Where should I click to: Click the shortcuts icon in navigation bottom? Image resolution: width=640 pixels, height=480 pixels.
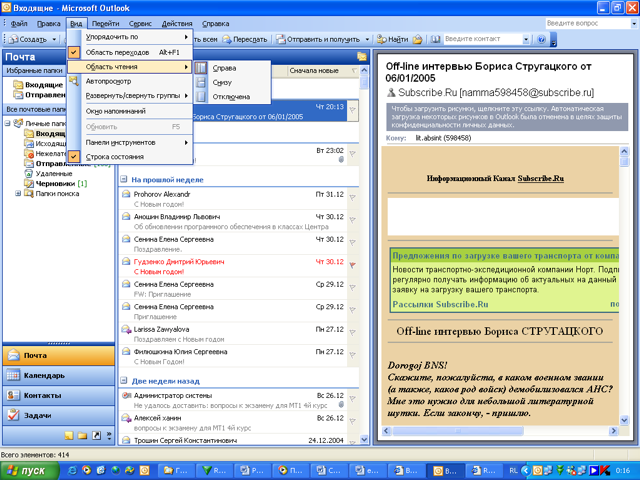[x=96, y=436]
